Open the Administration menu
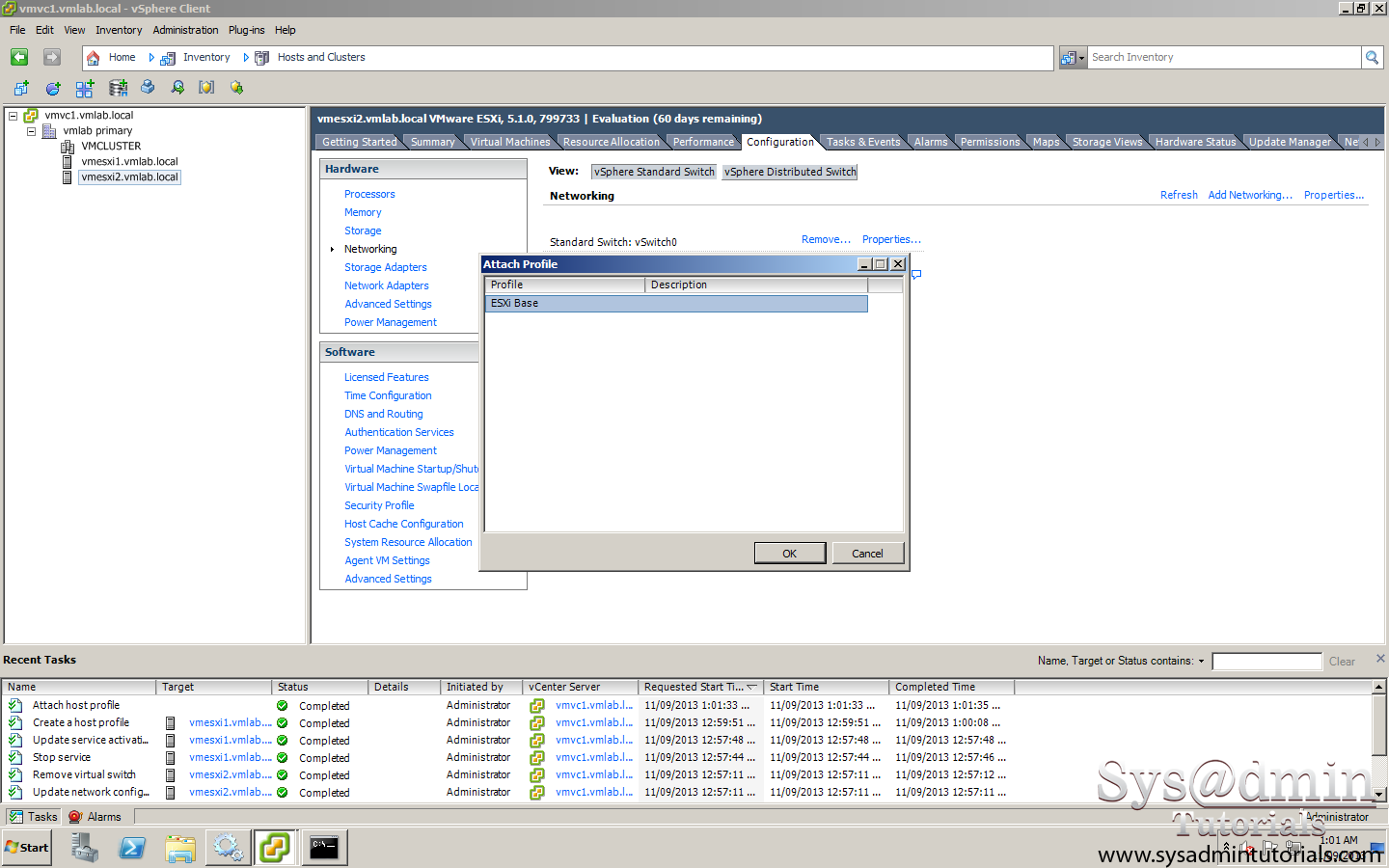 coord(185,30)
